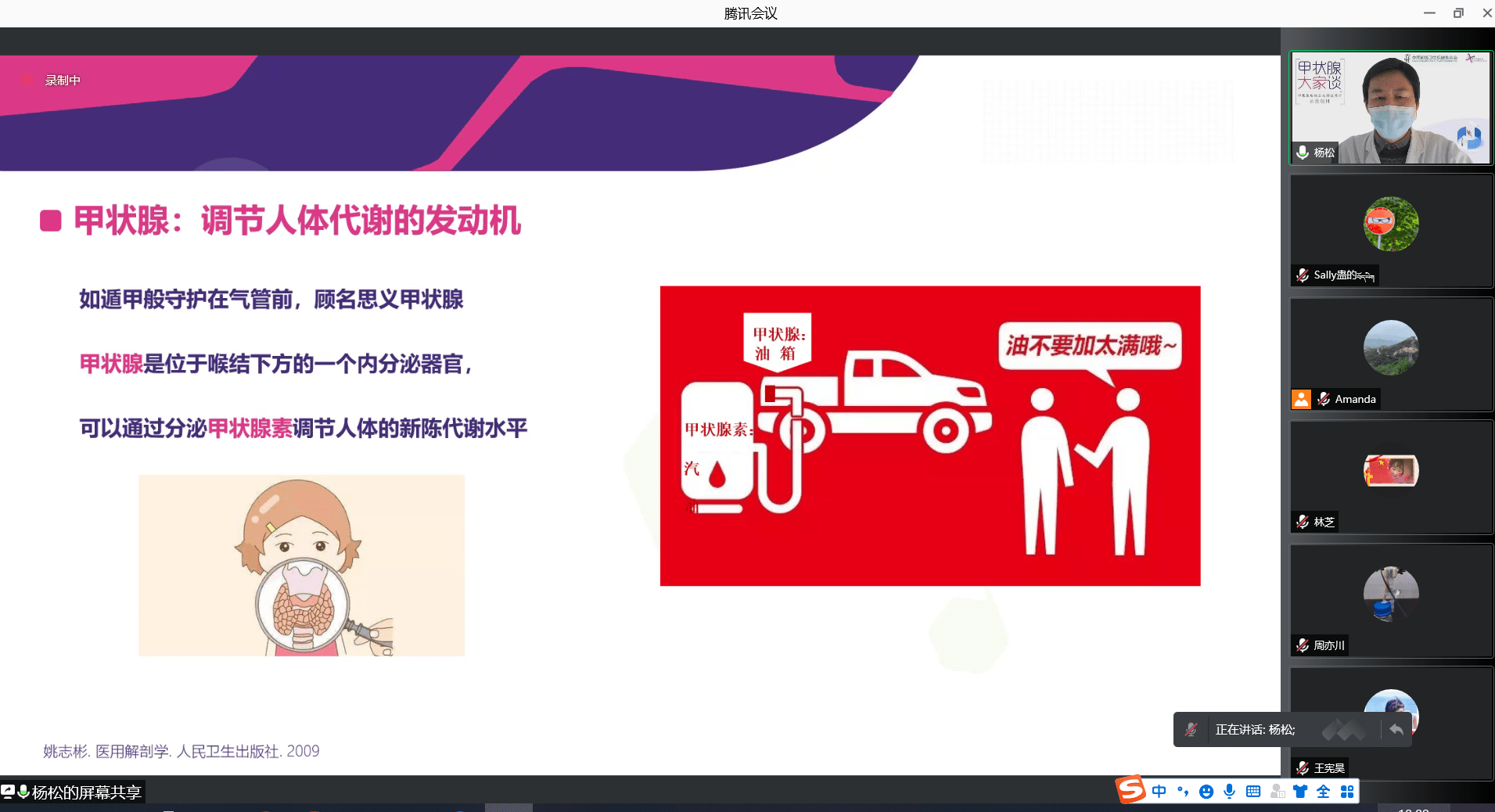Click the punctuation toggle on Sogou toolbar

click(x=1182, y=791)
